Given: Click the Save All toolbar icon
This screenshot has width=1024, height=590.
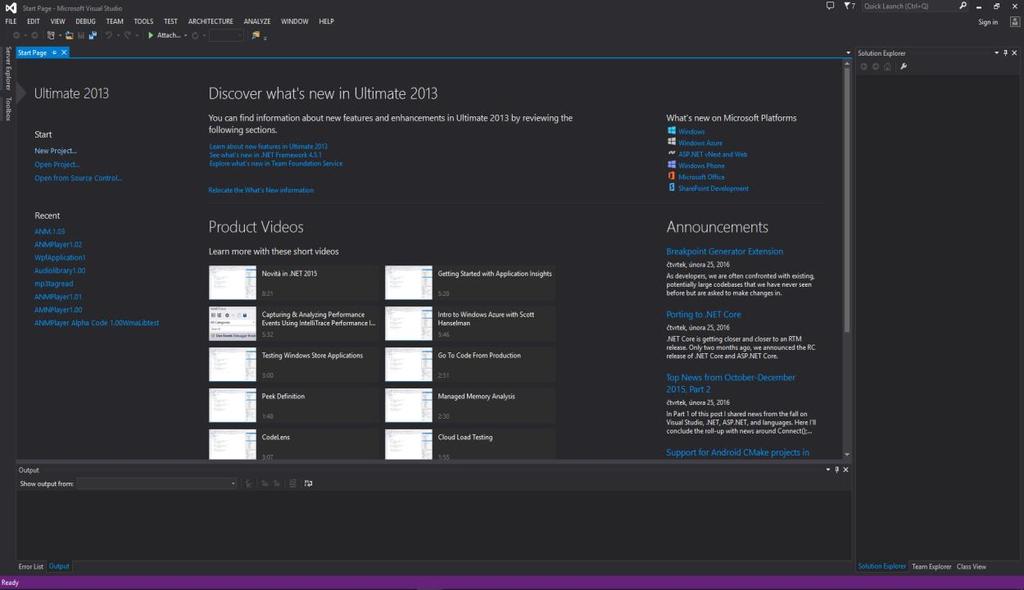Looking at the screenshot, I should (x=93, y=35).
